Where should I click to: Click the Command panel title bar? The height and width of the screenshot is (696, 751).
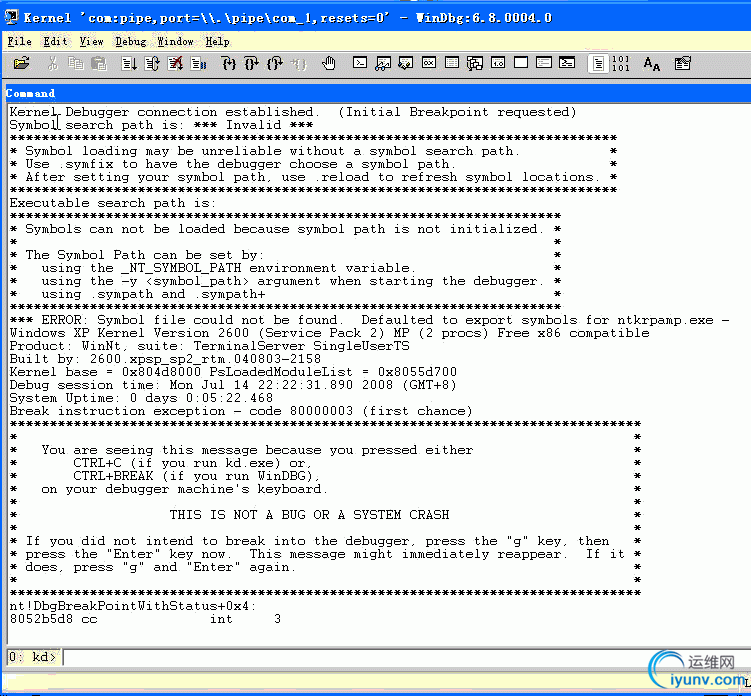point(377,93)
